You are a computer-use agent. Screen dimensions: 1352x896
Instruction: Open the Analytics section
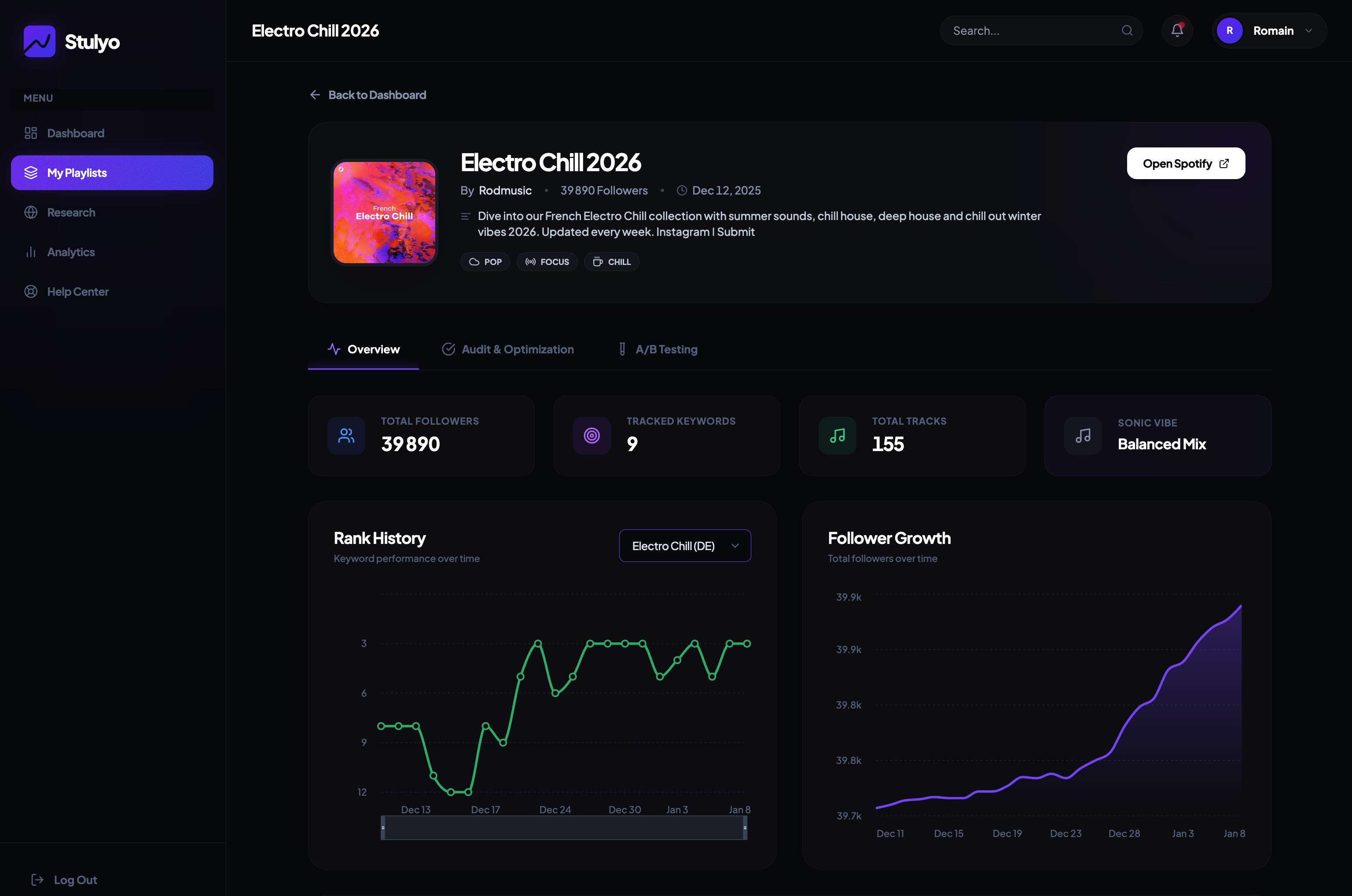71,252
